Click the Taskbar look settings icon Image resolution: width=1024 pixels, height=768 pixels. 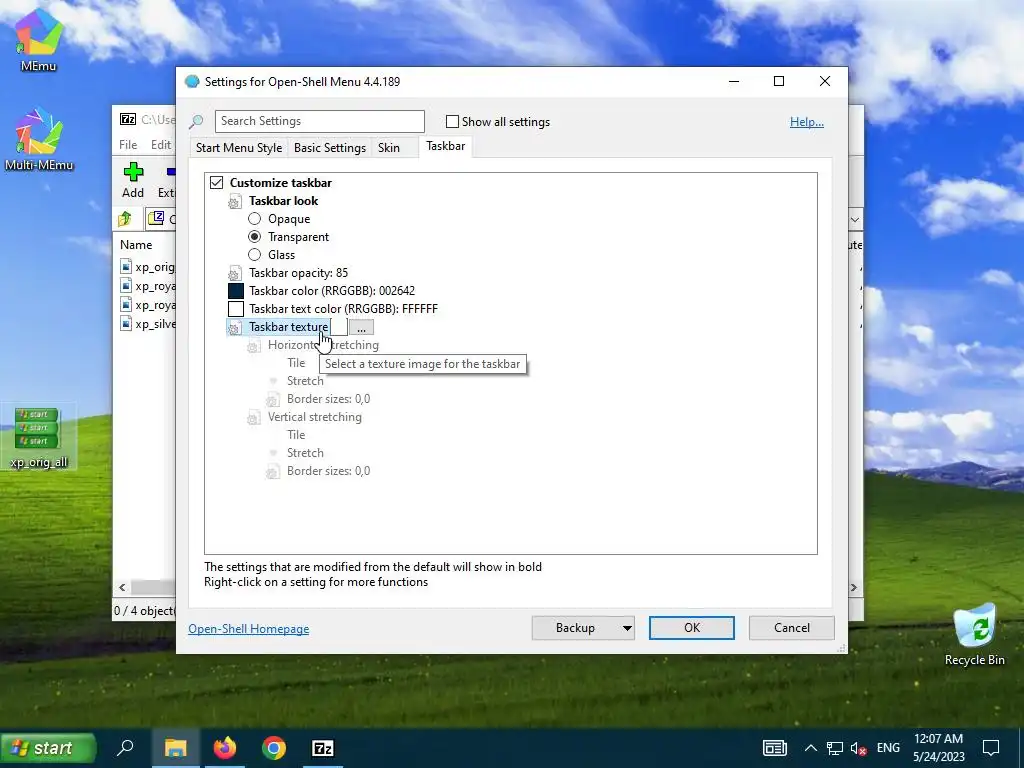(x=234, y=202)
